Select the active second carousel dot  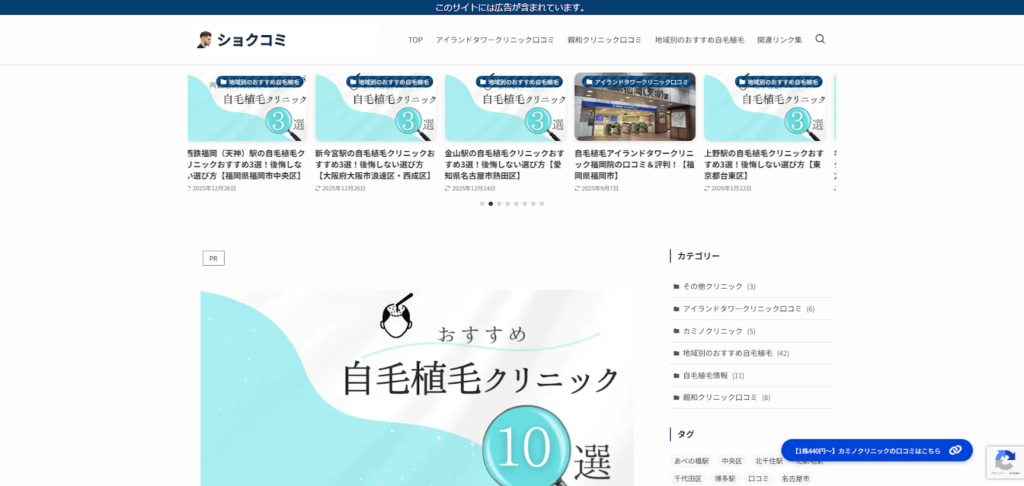click(x=490, y=204)
